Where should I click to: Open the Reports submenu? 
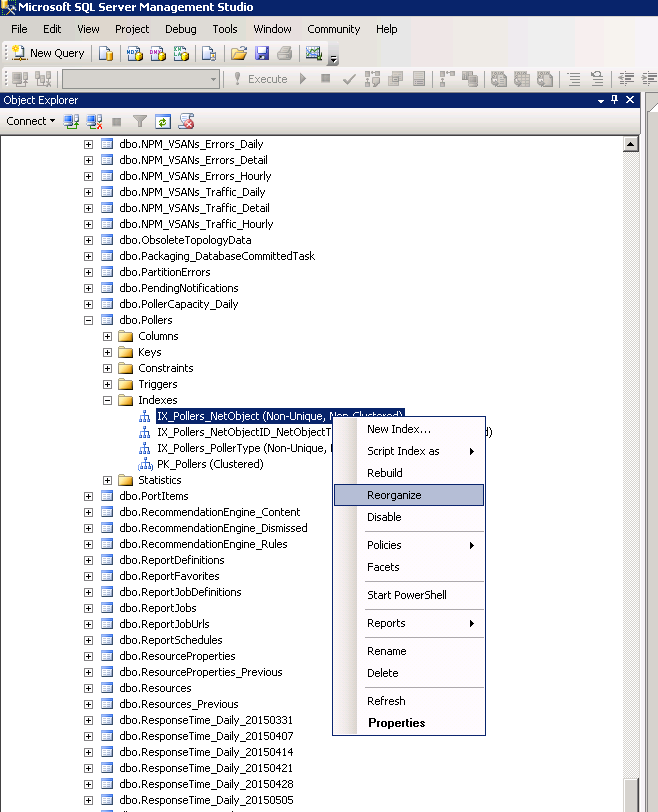(x=409, y=623)
